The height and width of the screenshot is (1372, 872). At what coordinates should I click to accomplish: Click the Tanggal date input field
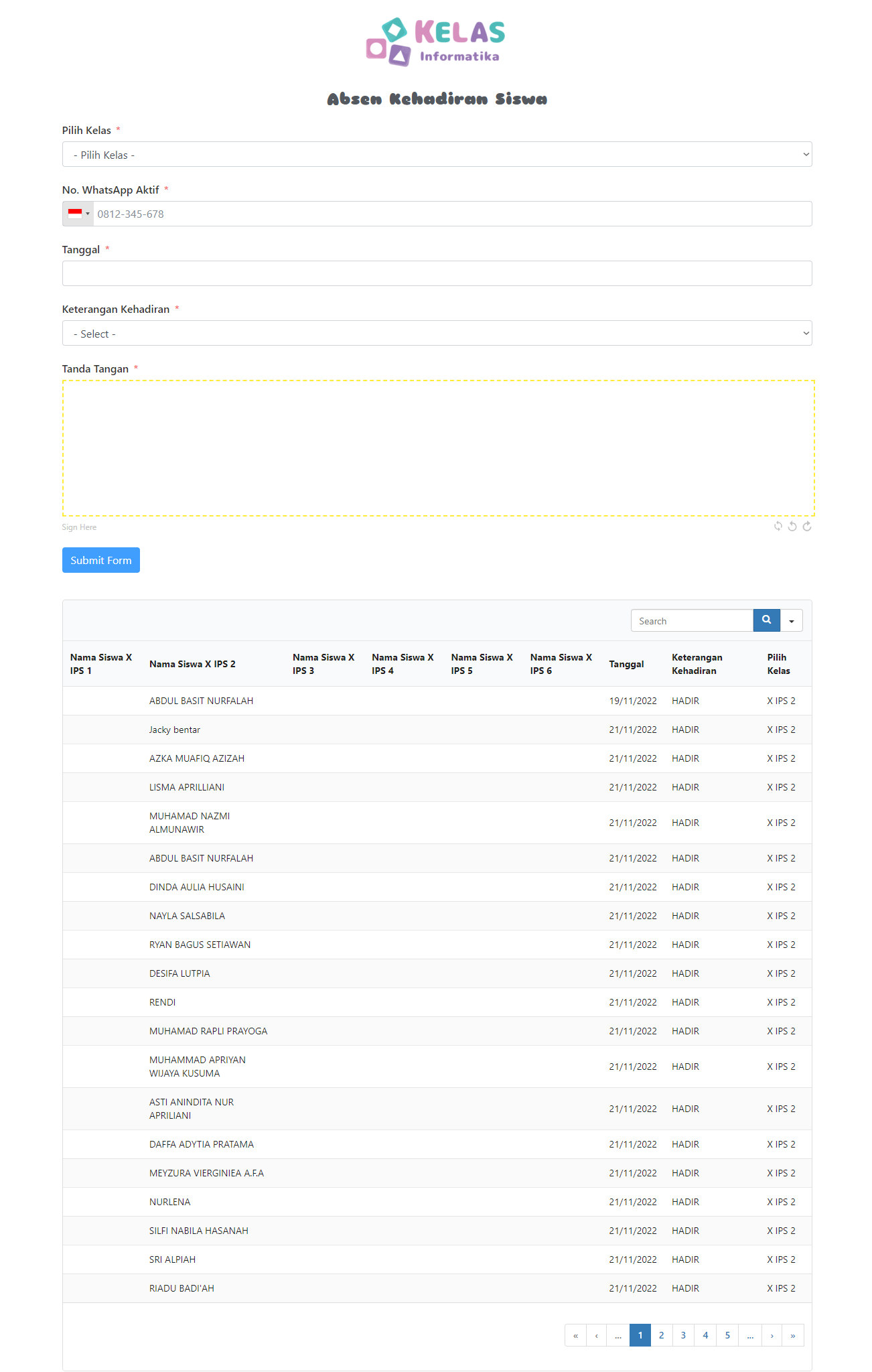click(x=437, y=273)
